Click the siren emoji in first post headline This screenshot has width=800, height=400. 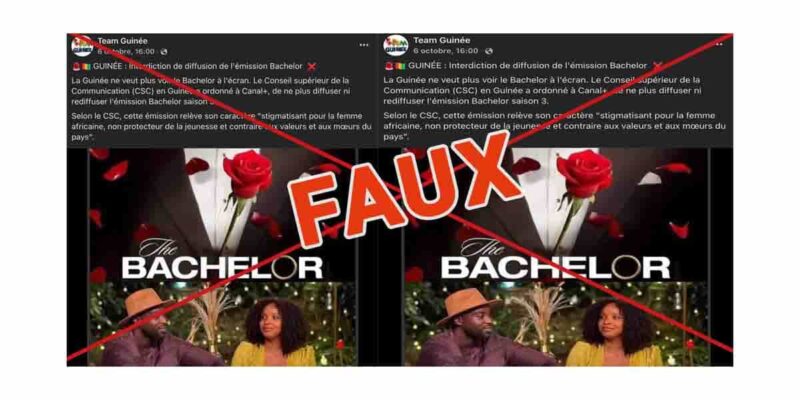pos(76,66)
